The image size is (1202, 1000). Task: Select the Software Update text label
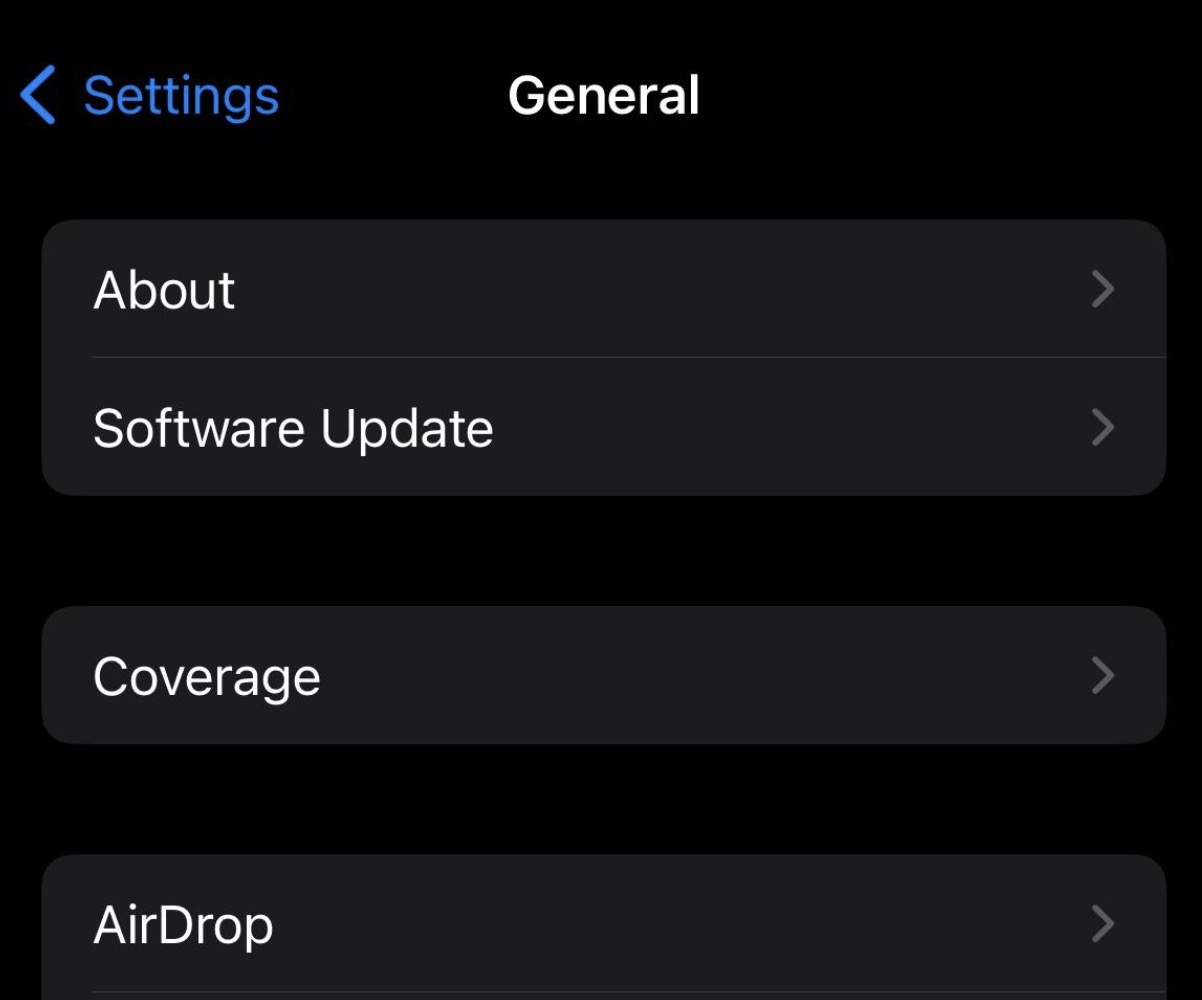[293, 428]
